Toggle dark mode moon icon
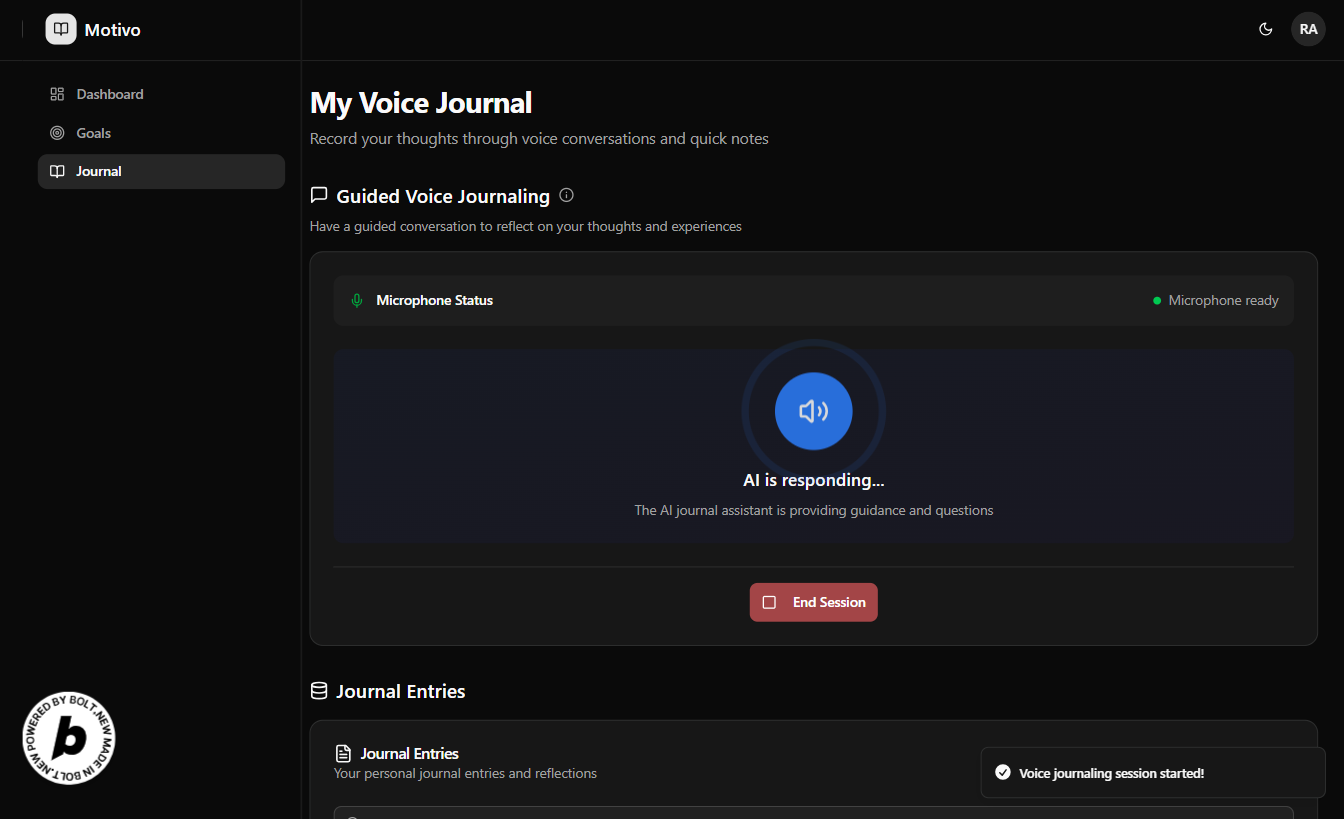The width and height of the screenshot is (1344, 819). tap(1265, 29)
